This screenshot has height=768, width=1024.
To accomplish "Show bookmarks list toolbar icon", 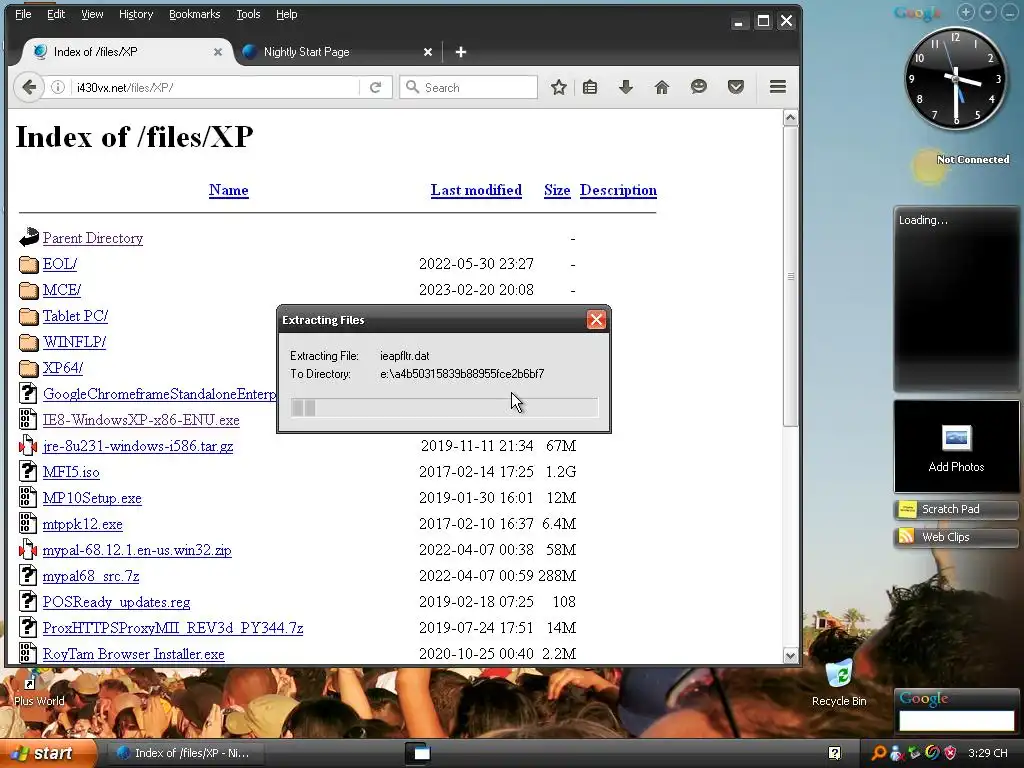I will pyautogui.click(x=590, y=87).
